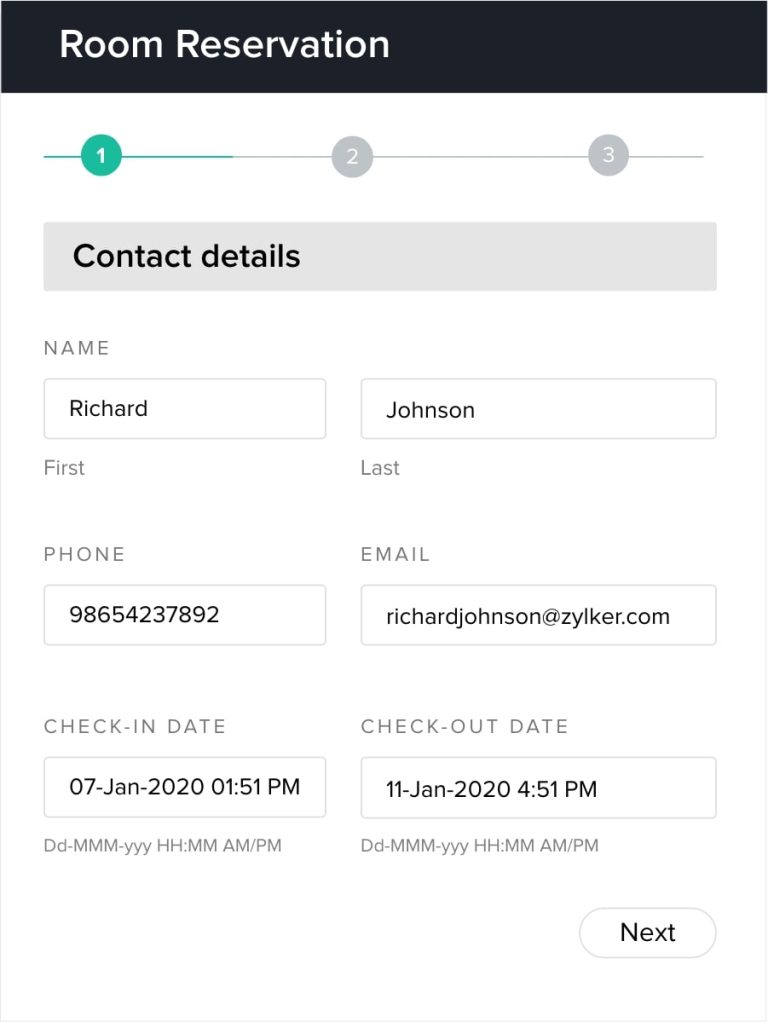Click the Email field with richardjohnson@zylker.com
This screenshot has width=768, height=1022.
tap(538, 616)
